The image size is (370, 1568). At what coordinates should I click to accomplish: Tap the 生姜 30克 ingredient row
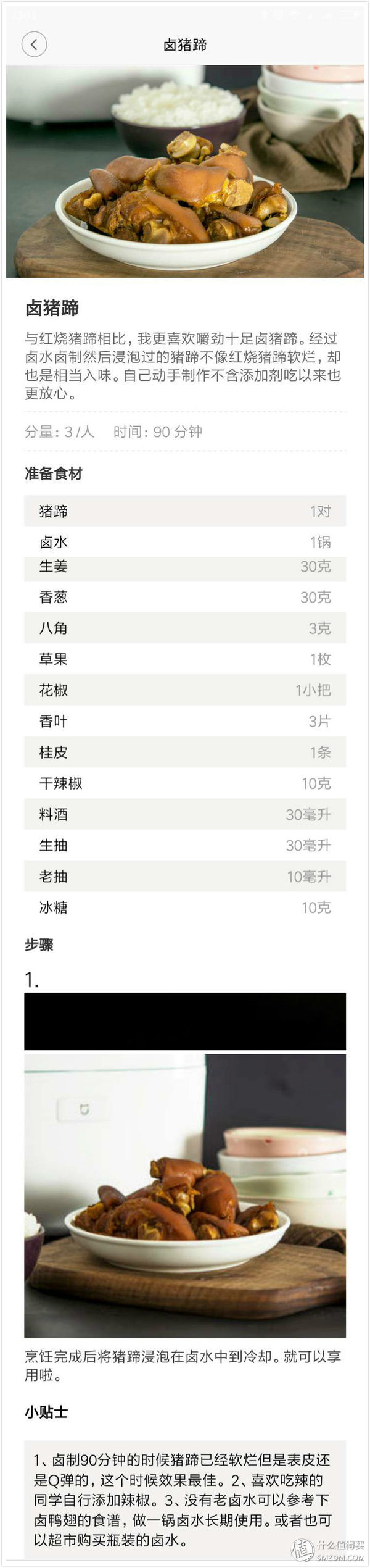coord(185,568)
